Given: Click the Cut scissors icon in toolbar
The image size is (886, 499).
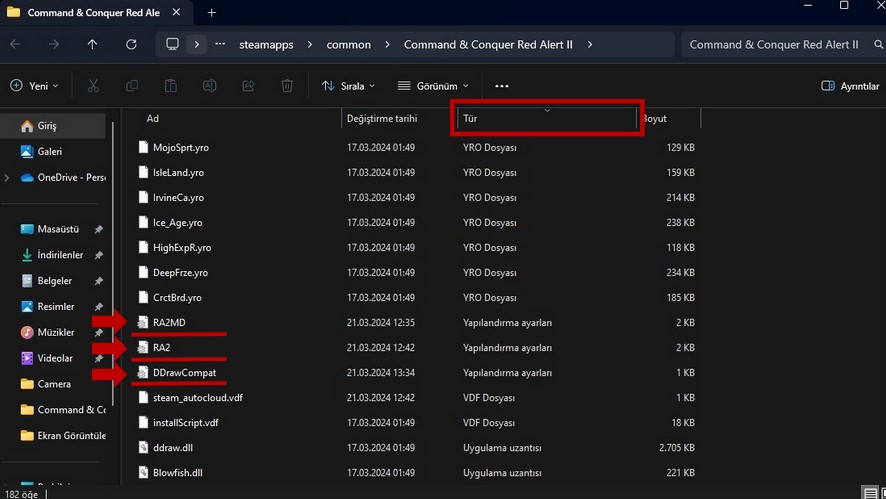Looking at the screenshot, I should 93,86.
